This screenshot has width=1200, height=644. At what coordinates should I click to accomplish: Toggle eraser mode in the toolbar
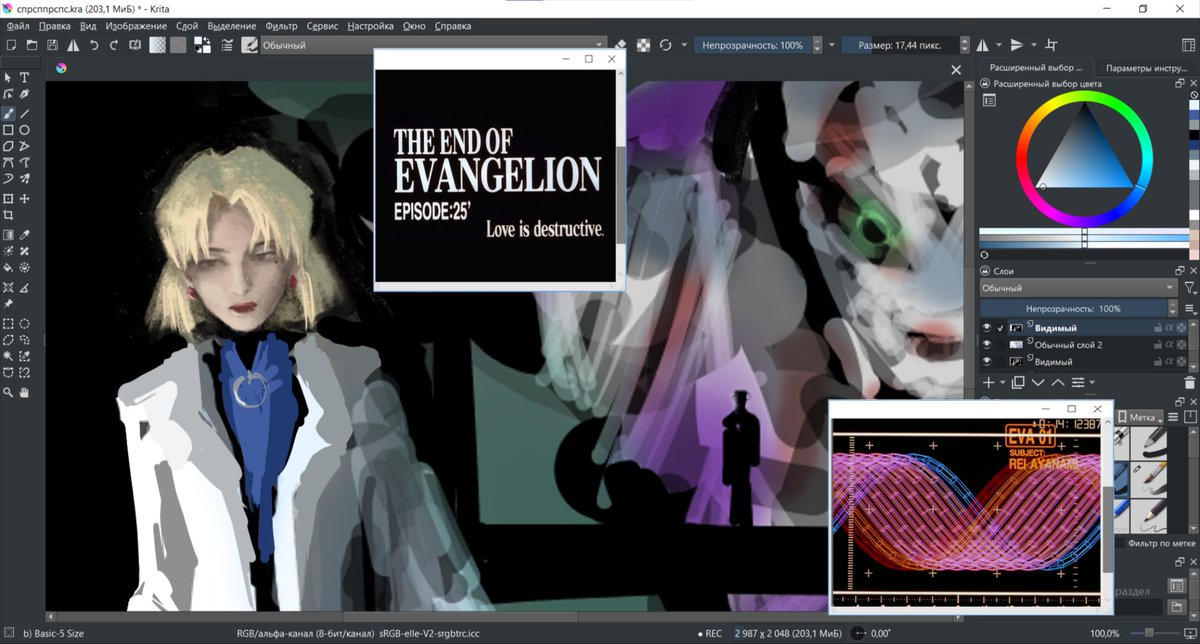(621, 45)
